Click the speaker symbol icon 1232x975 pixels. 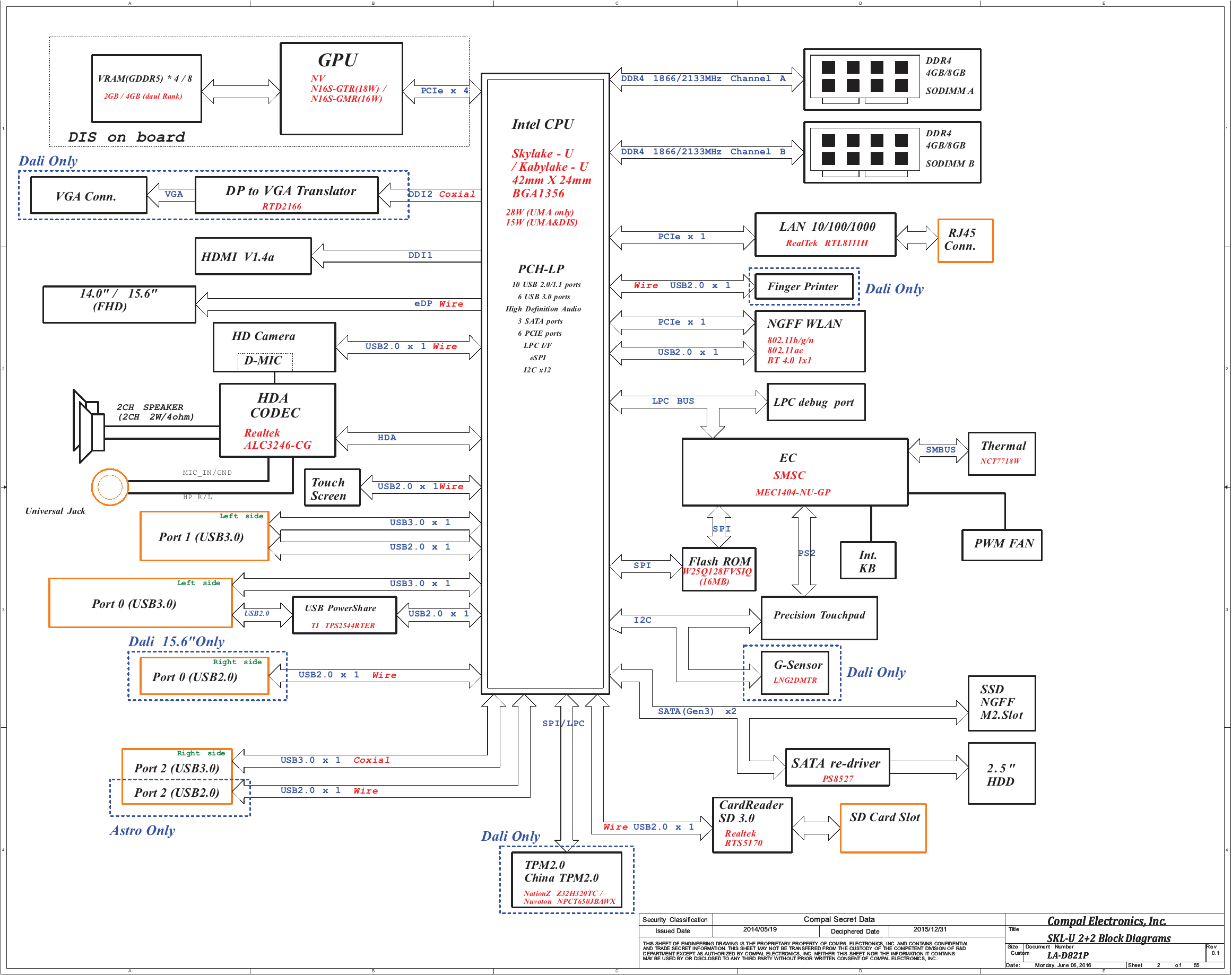[88, 426]
